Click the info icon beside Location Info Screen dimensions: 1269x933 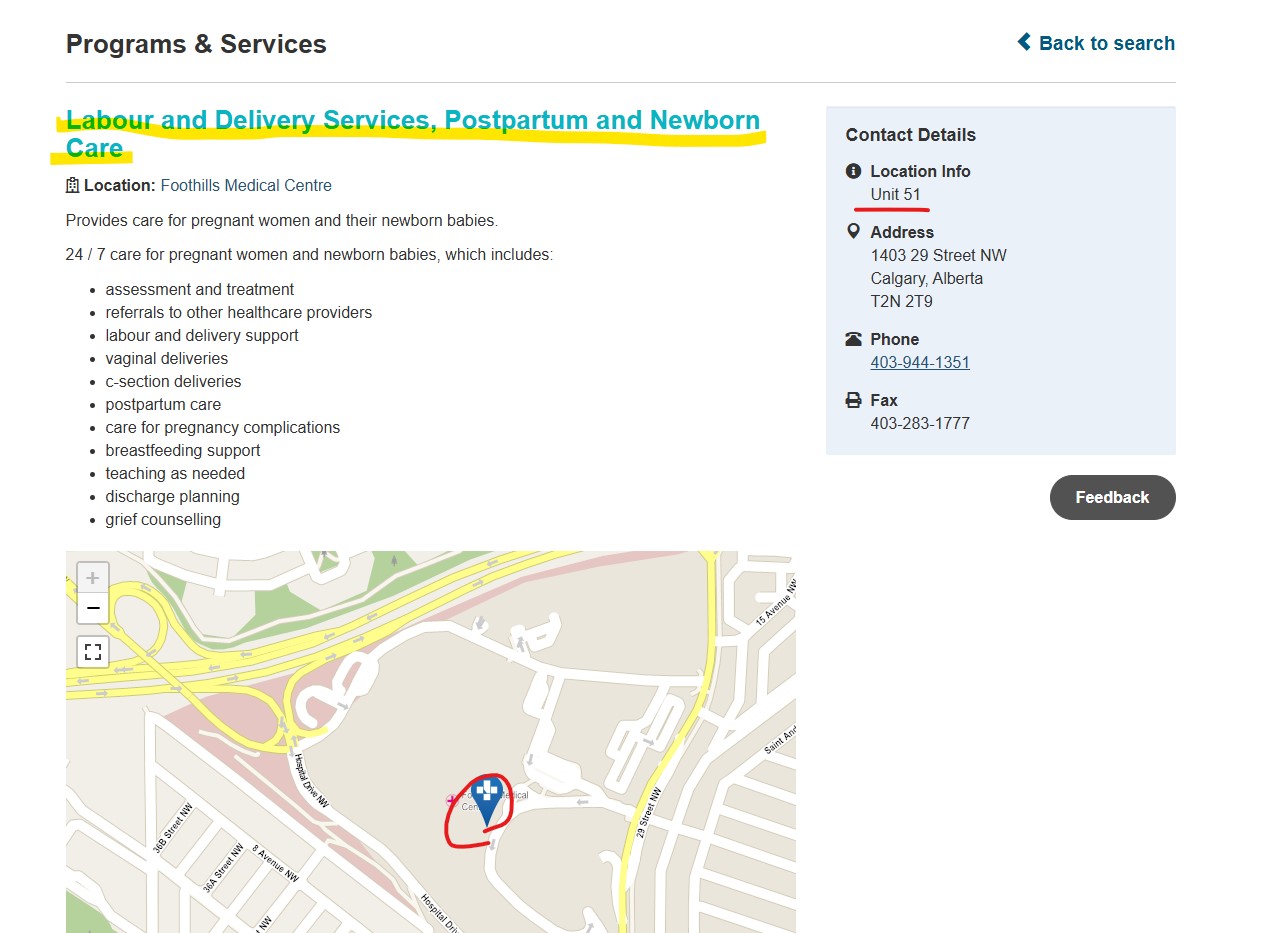coord(855,171)
